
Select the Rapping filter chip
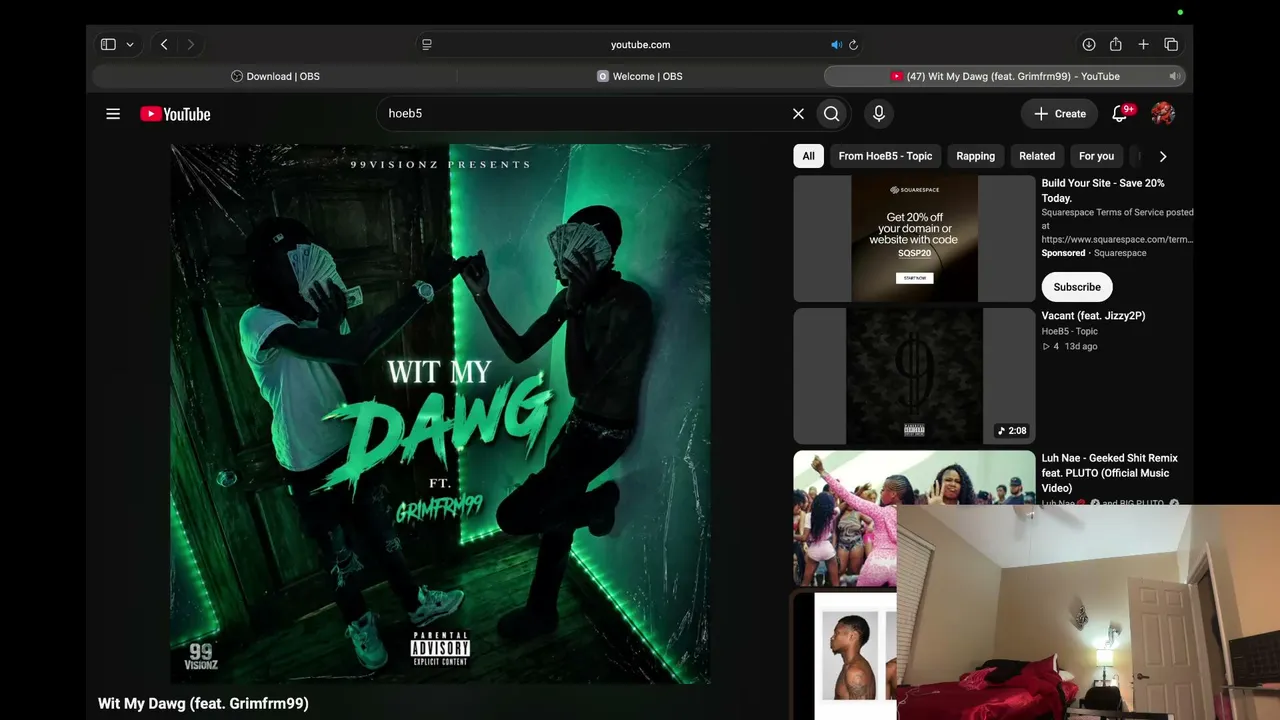975,156
